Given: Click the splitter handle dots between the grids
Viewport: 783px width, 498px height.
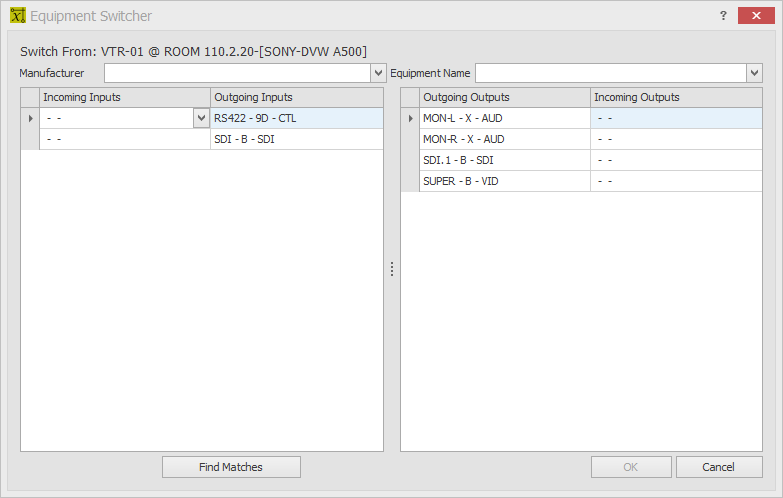Looking at the screenshot, I should tap(392, 269).
